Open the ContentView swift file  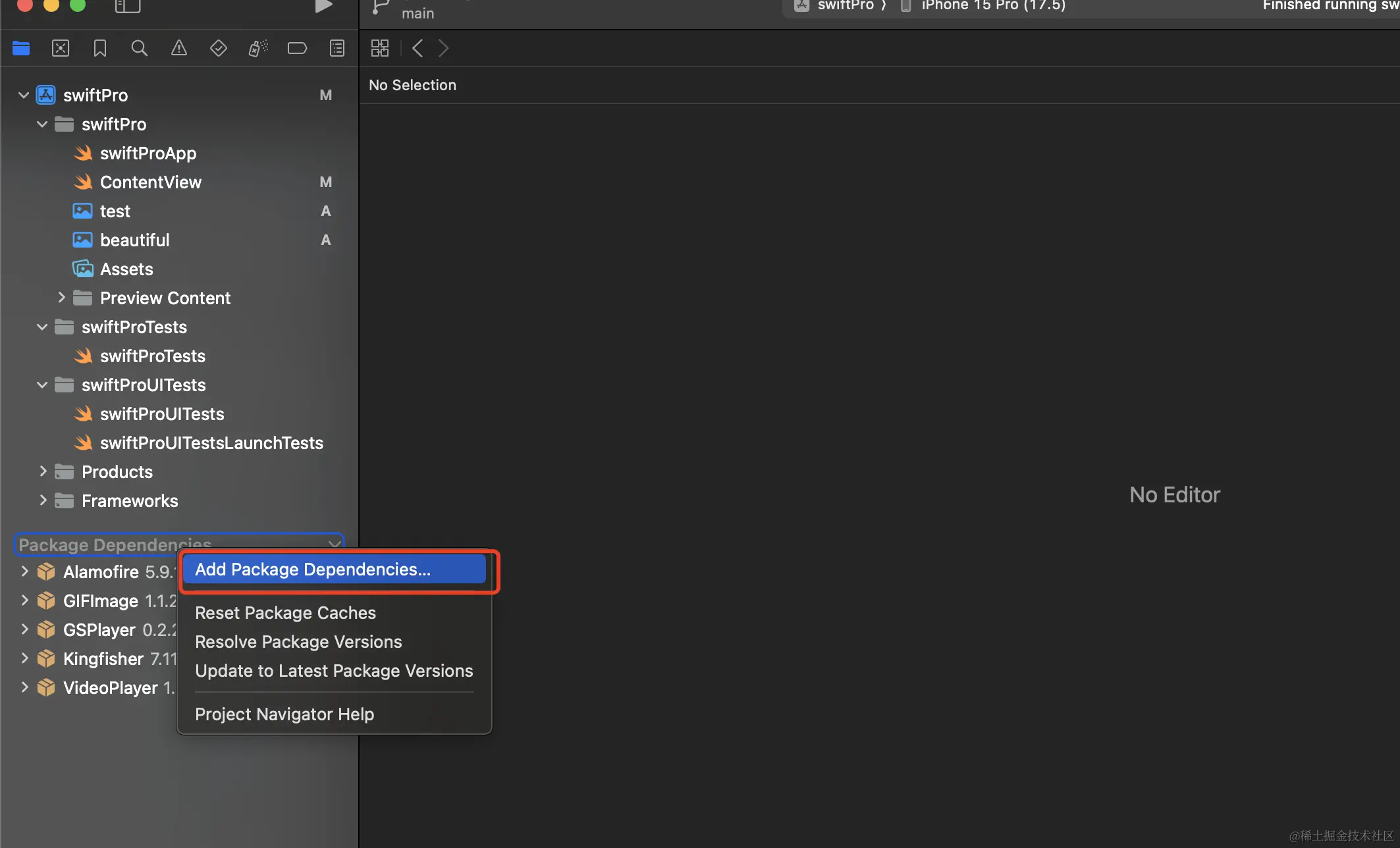click(150, 182)
